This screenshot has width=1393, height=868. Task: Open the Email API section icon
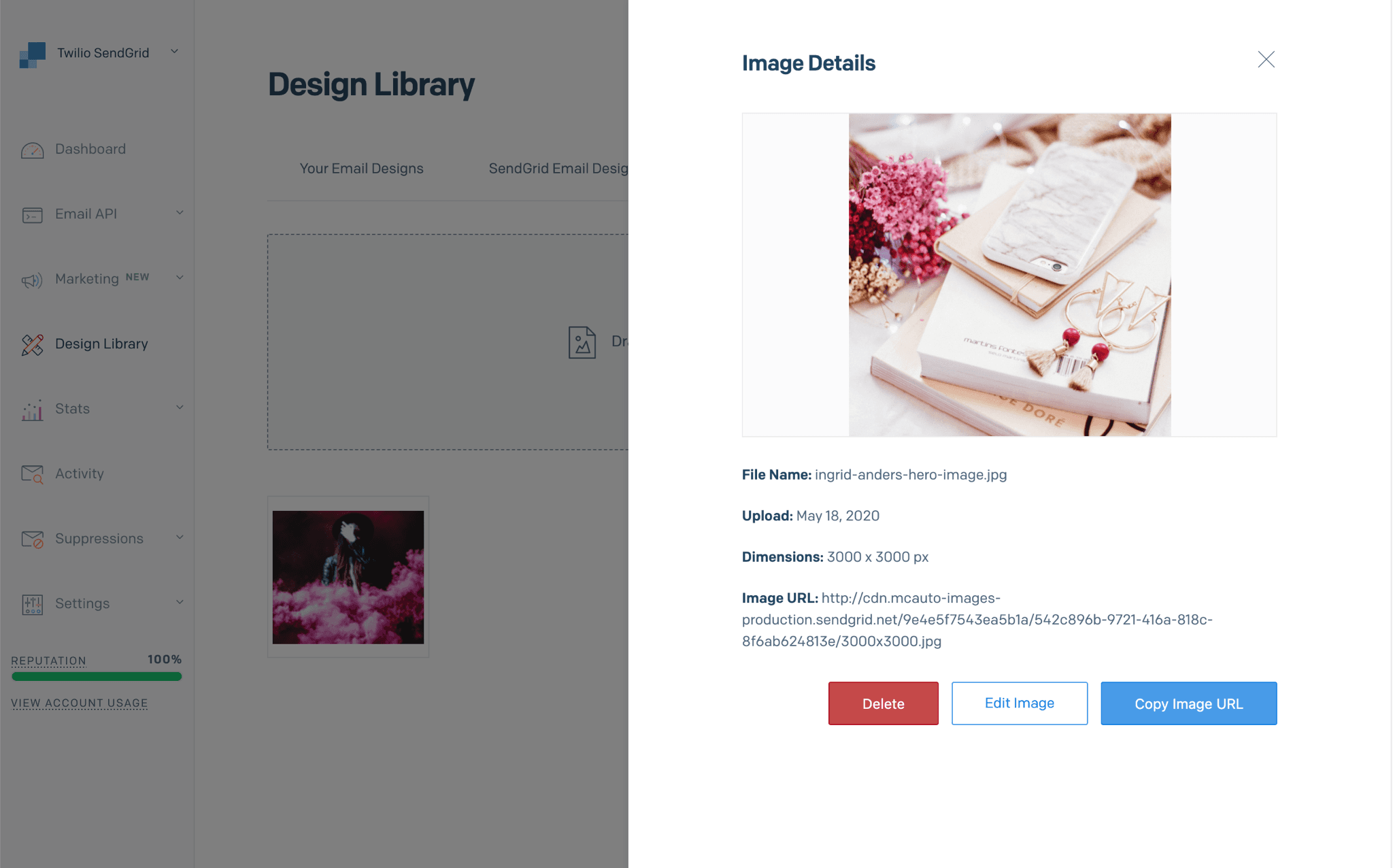[31, 214]
